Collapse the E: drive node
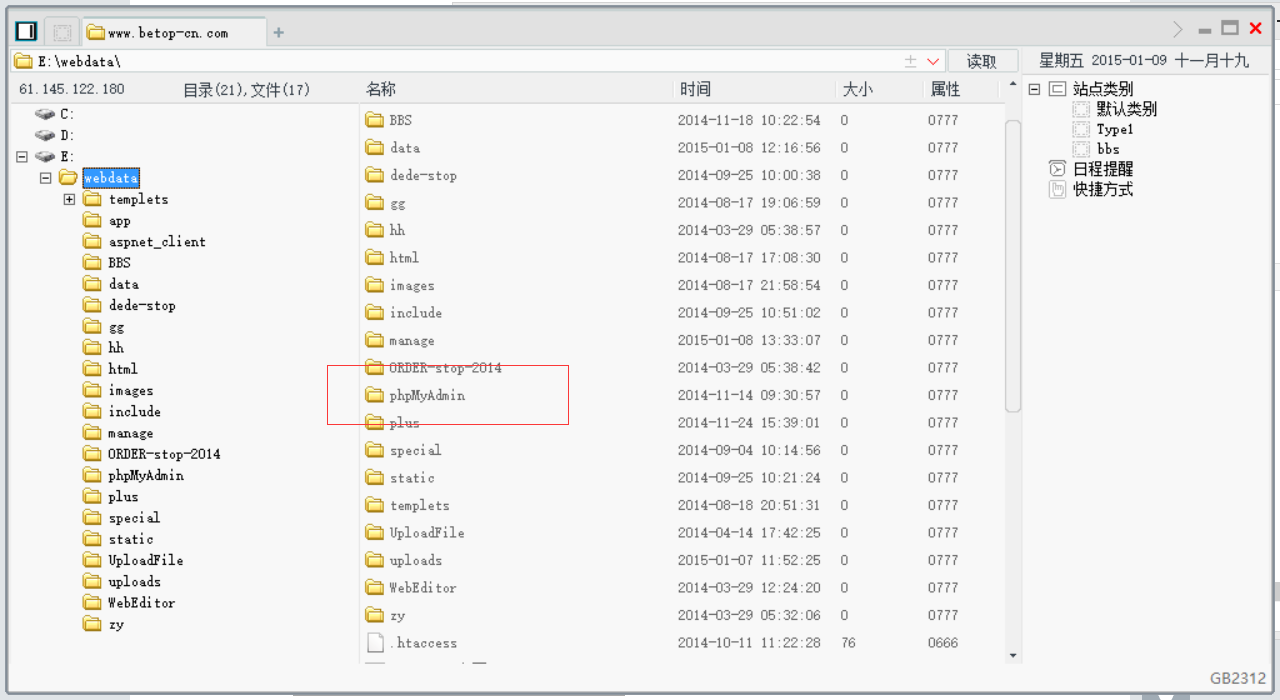 click(22, 157)
